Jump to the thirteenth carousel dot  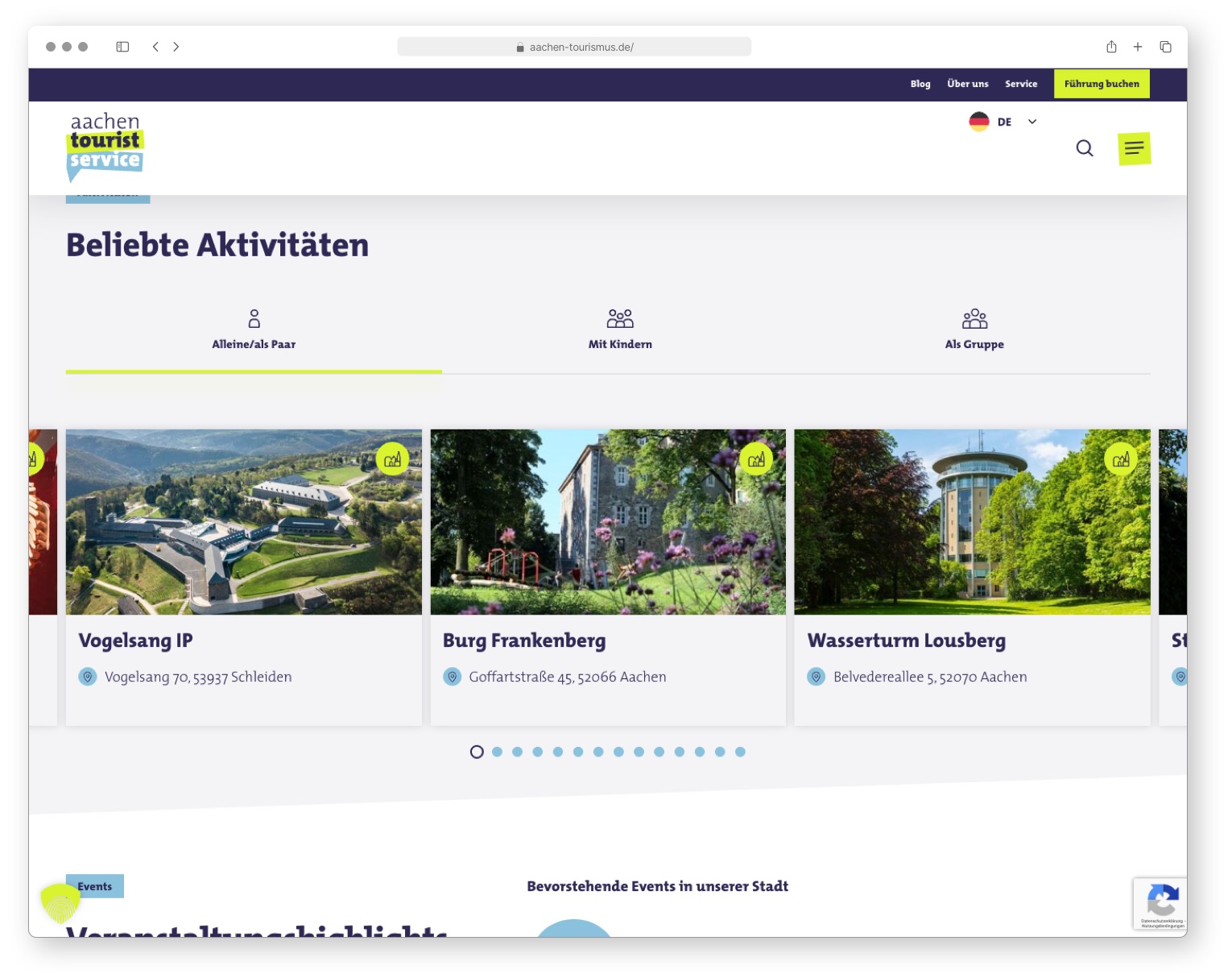[x=720, y=752]
